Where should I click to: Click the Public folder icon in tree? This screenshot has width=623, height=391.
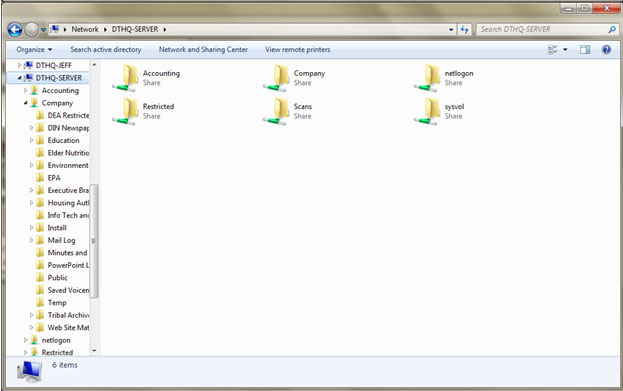pyautogui.click(x=40, y=277)
